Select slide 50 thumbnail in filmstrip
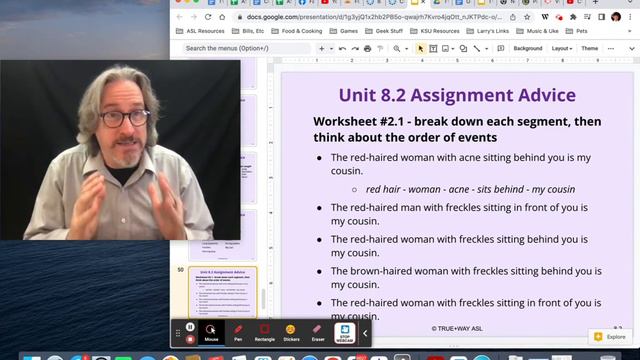The width and height of the screenshot is (640, 360). tap(222, 292)
